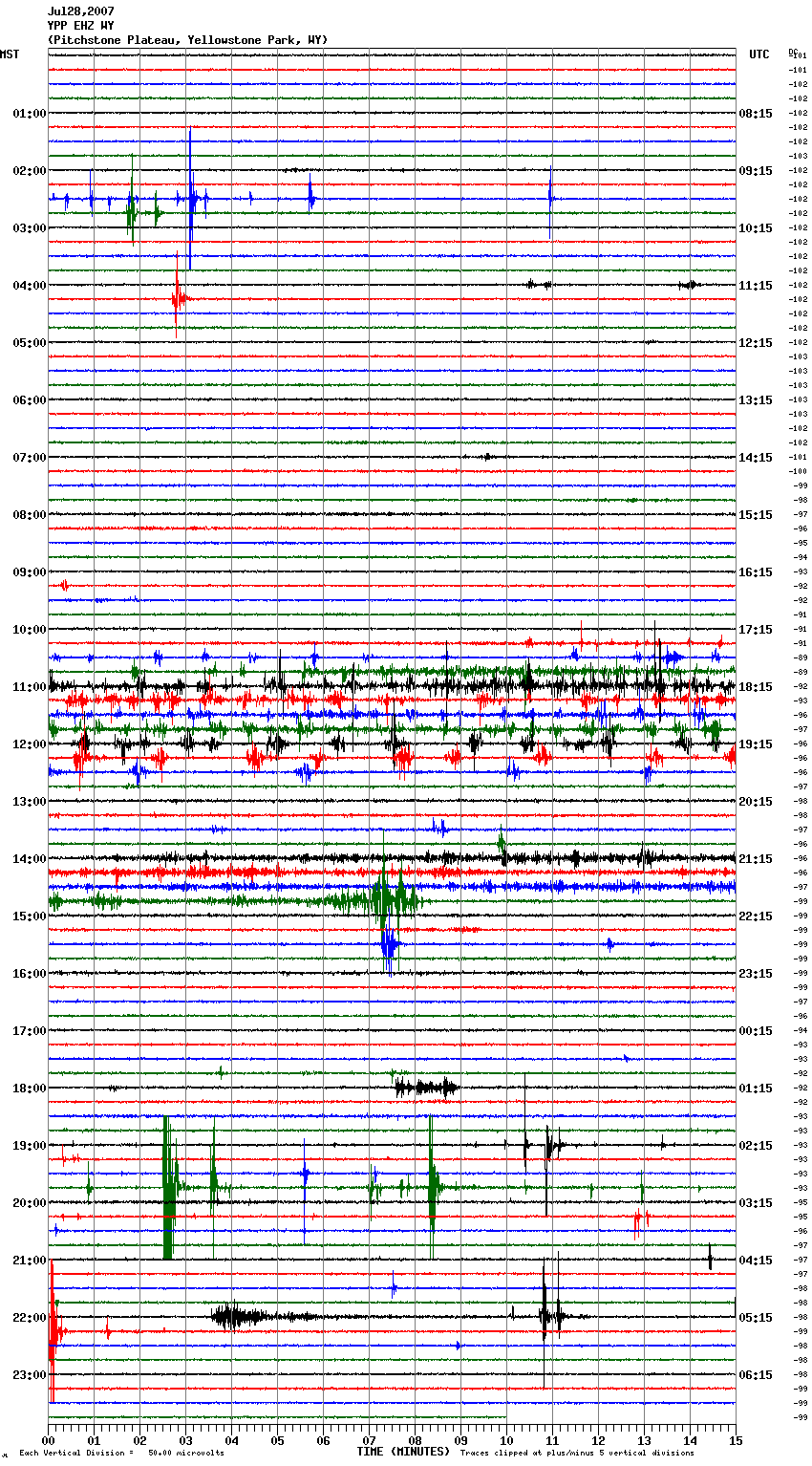This screenshot has height=1466, width=812.
Task: Select the 22:00 MST time label
Action: [30, 1318]
